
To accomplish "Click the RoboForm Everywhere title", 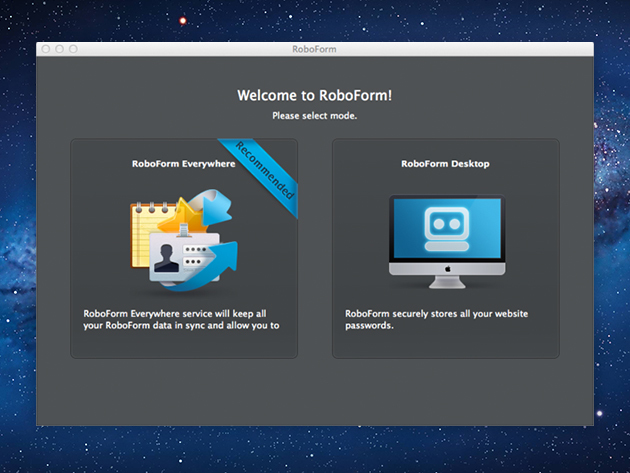I will [184, 164].
